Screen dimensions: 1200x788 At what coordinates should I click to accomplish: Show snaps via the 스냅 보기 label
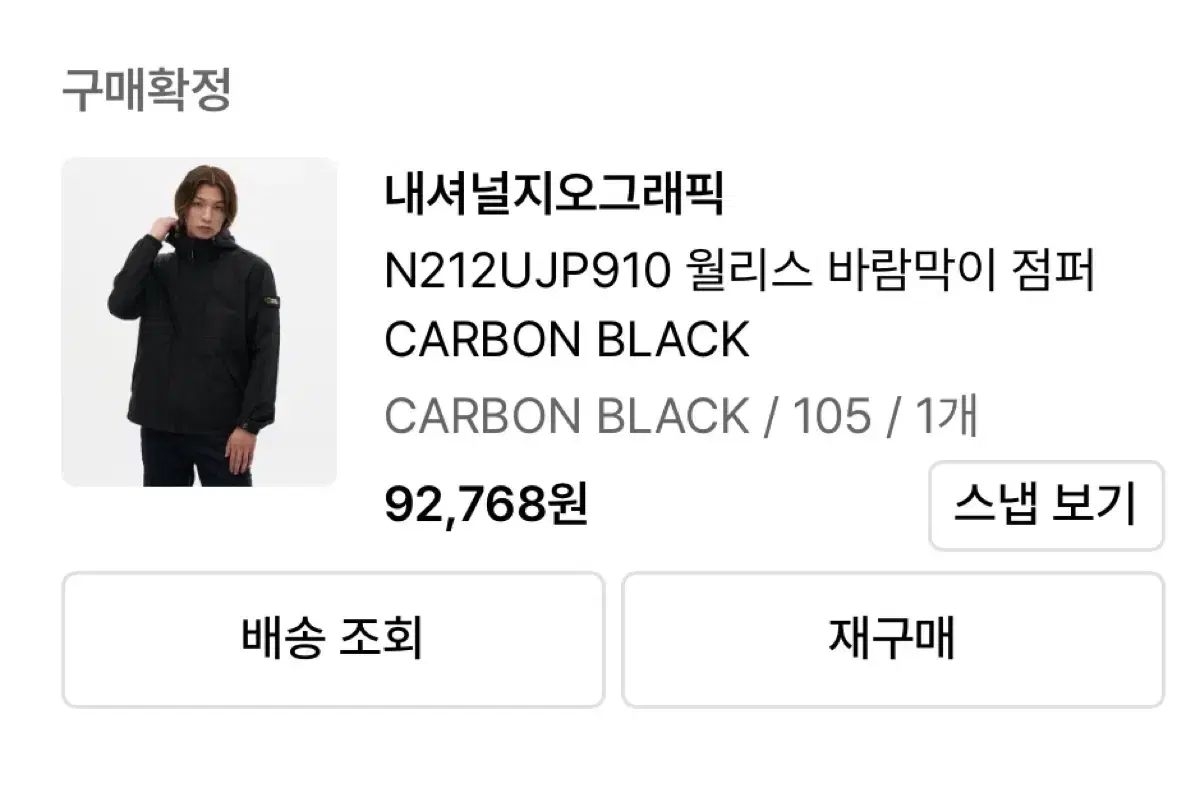click(x=1046, y=505)
